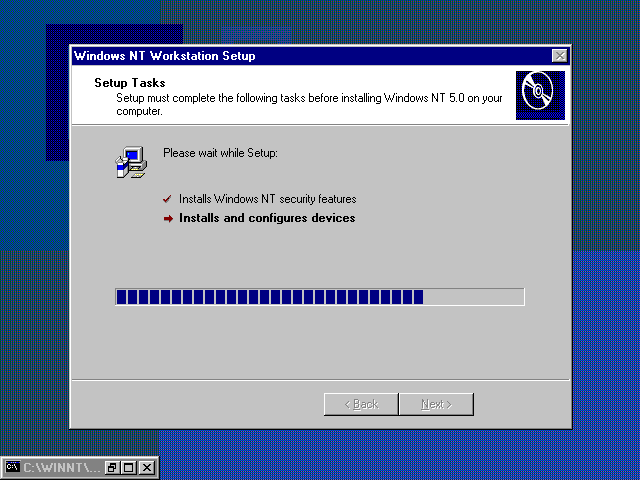Click the 'Windows NT Workstation Setup' title bar
Image resolution: width=640 pixels, height=480 pixels.
320,56
